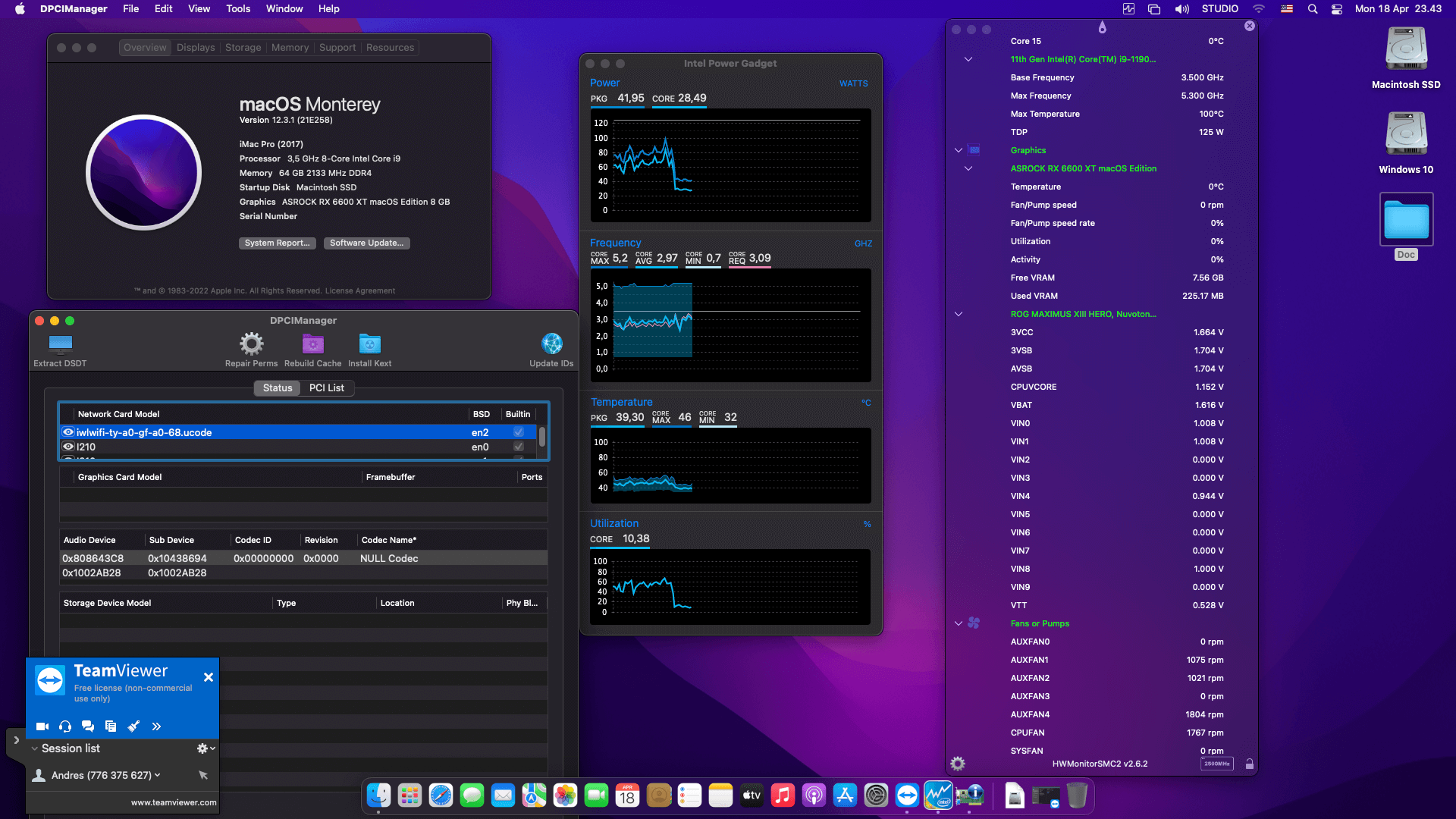
Task: Click the network card list scrollbar
Action: [541, 437]
